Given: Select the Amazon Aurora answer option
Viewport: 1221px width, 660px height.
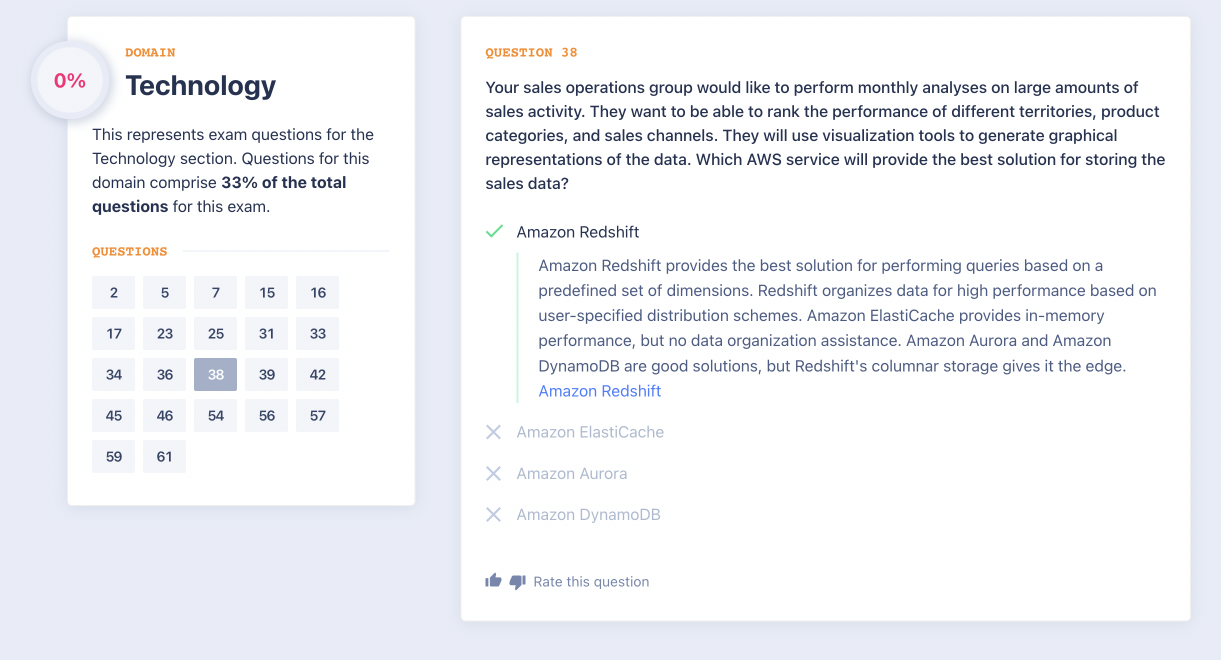Looking at the screenshot, I should tap(571, 473).
